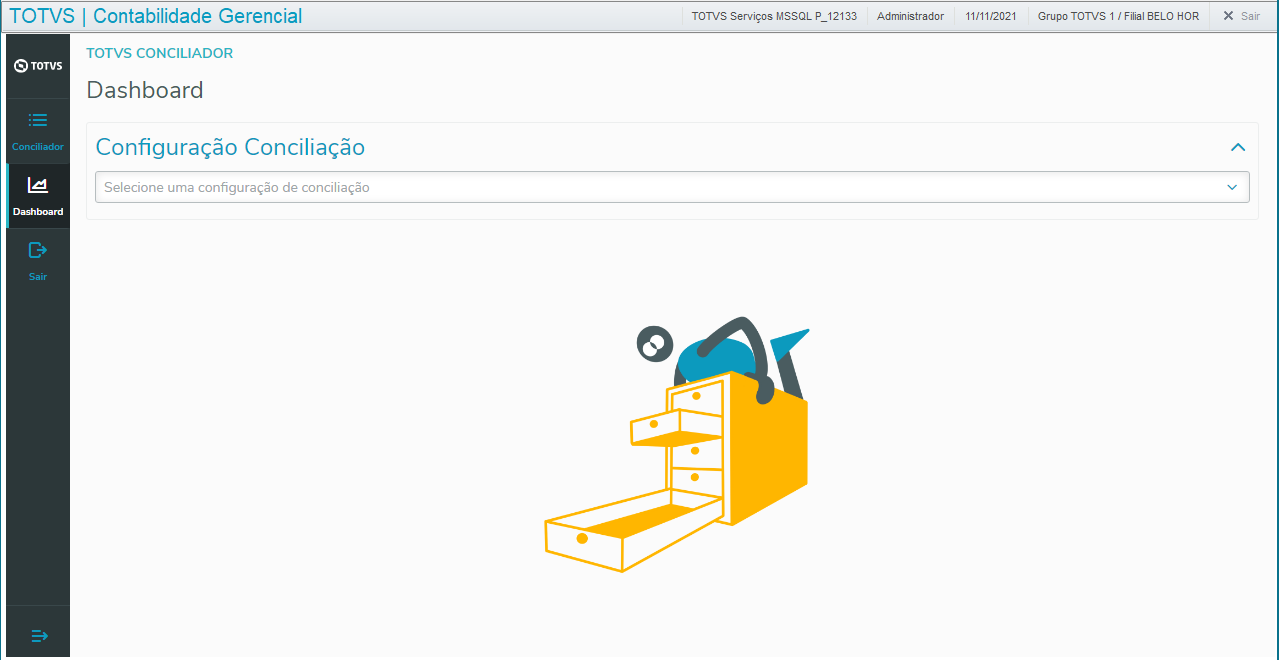Image resolution: width=1279 pixels, height=660 pixels.
Task: Click the Sair label in sidebar
Action: [38, 277]
